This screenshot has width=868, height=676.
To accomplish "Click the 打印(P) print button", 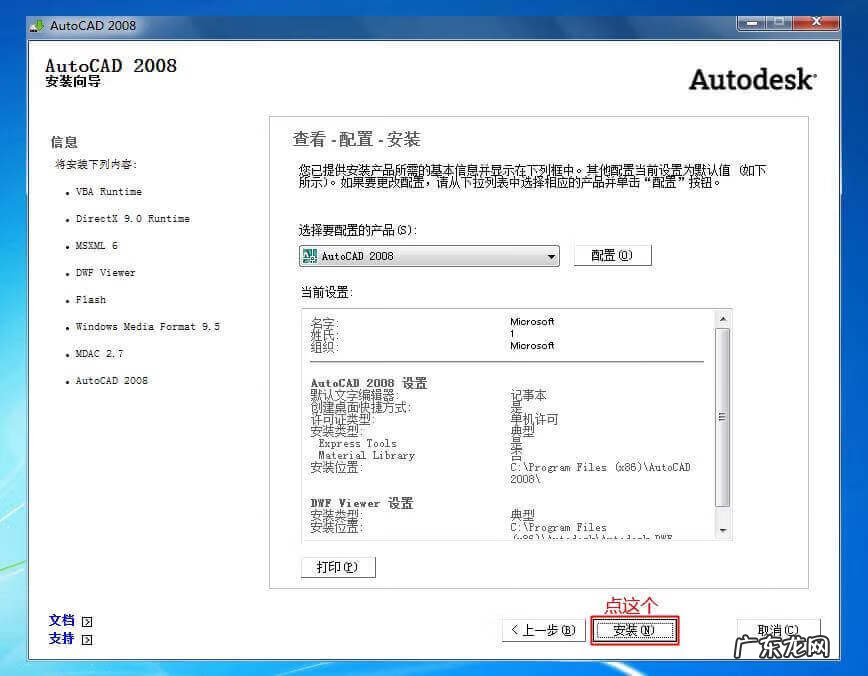I will tap(338, 567).
